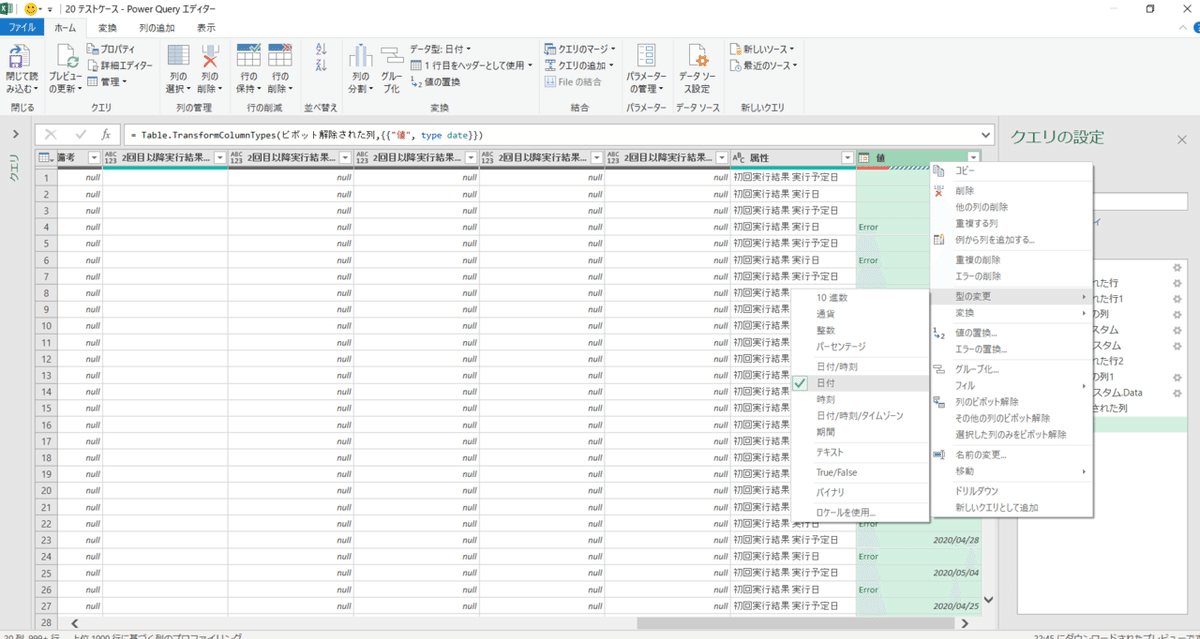Select the checked 日付 (Date) type
This screenshot has height=639, width=1200.
(x=859, y=383)
